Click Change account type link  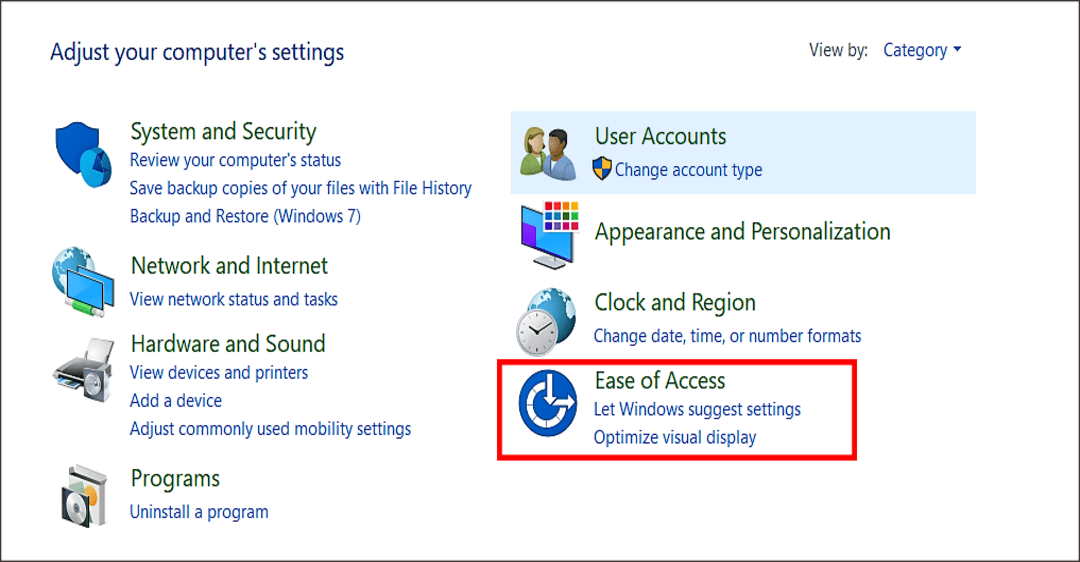click(688, 170)
